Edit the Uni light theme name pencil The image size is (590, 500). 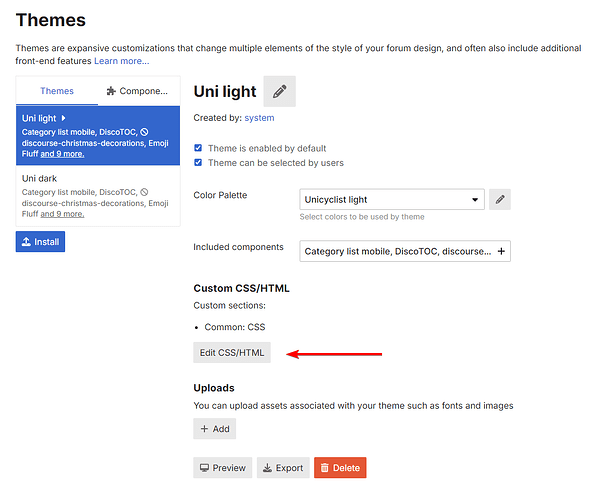(279, 91)
